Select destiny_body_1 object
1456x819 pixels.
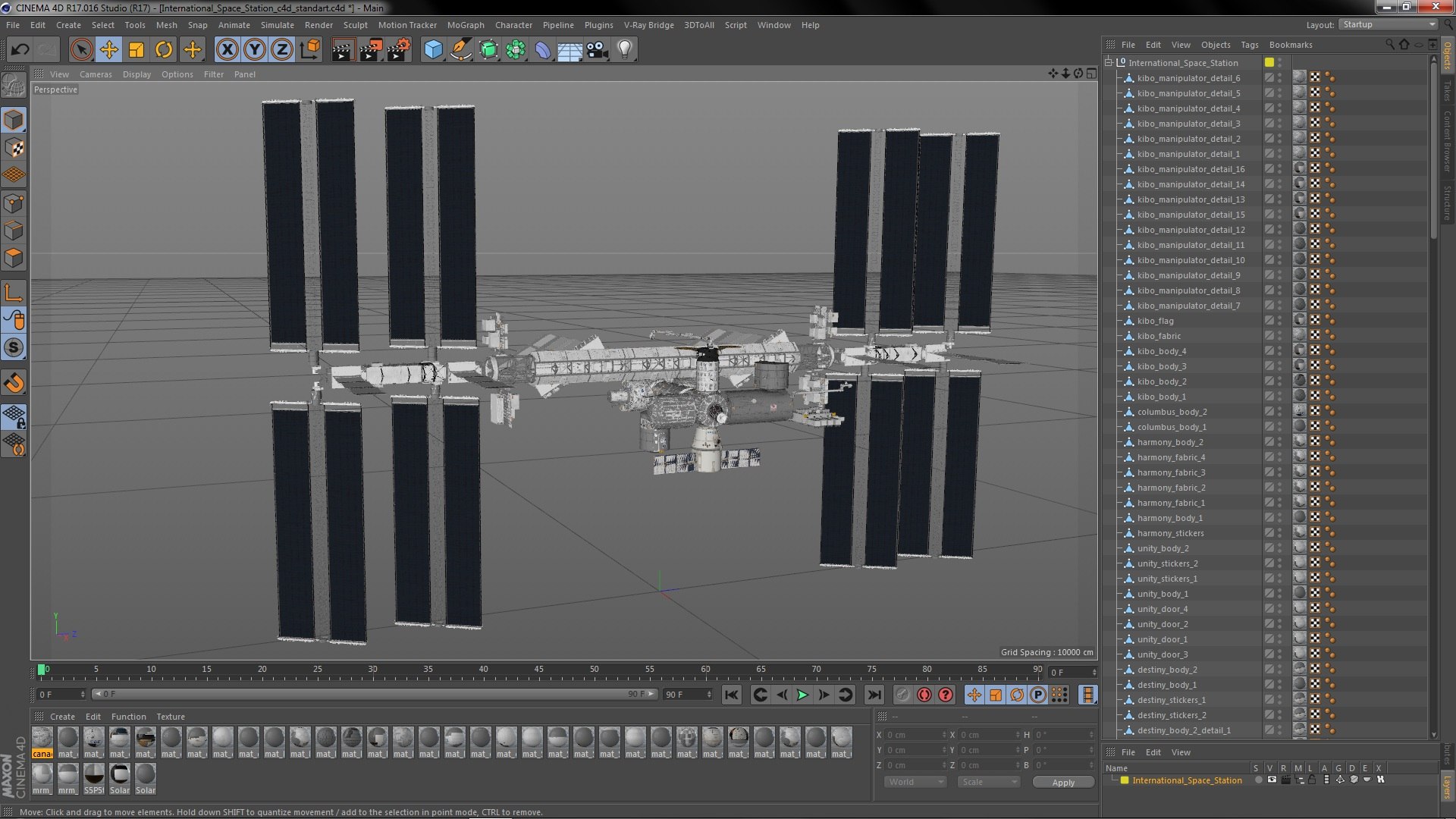(x=1166, y=685)
